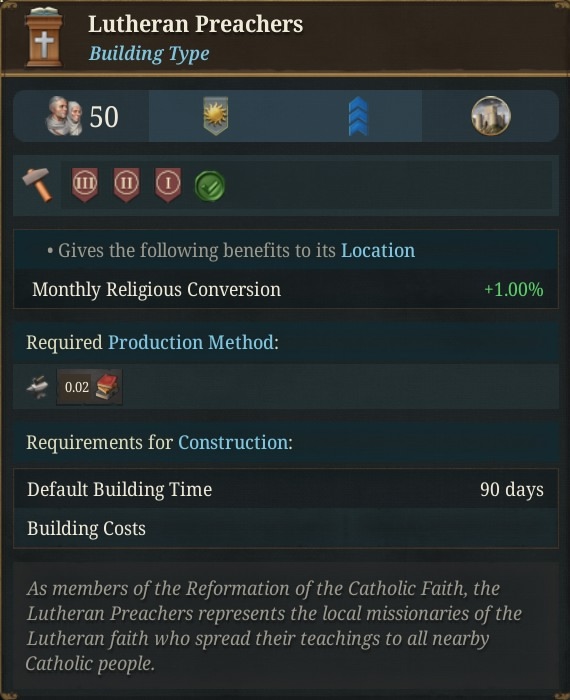Select the level II red shield badge

pos(126,184)
